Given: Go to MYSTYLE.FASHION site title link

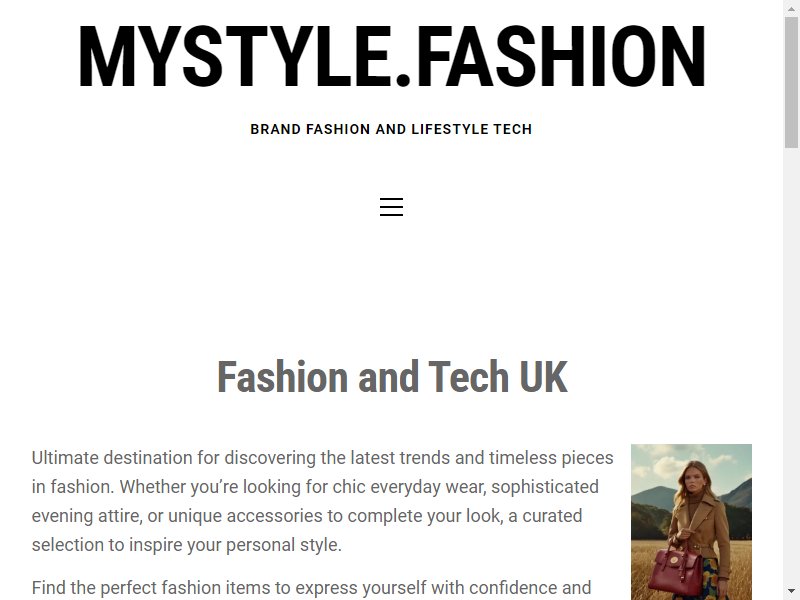Looking at the screenshot, I should (x=391, y=57).
